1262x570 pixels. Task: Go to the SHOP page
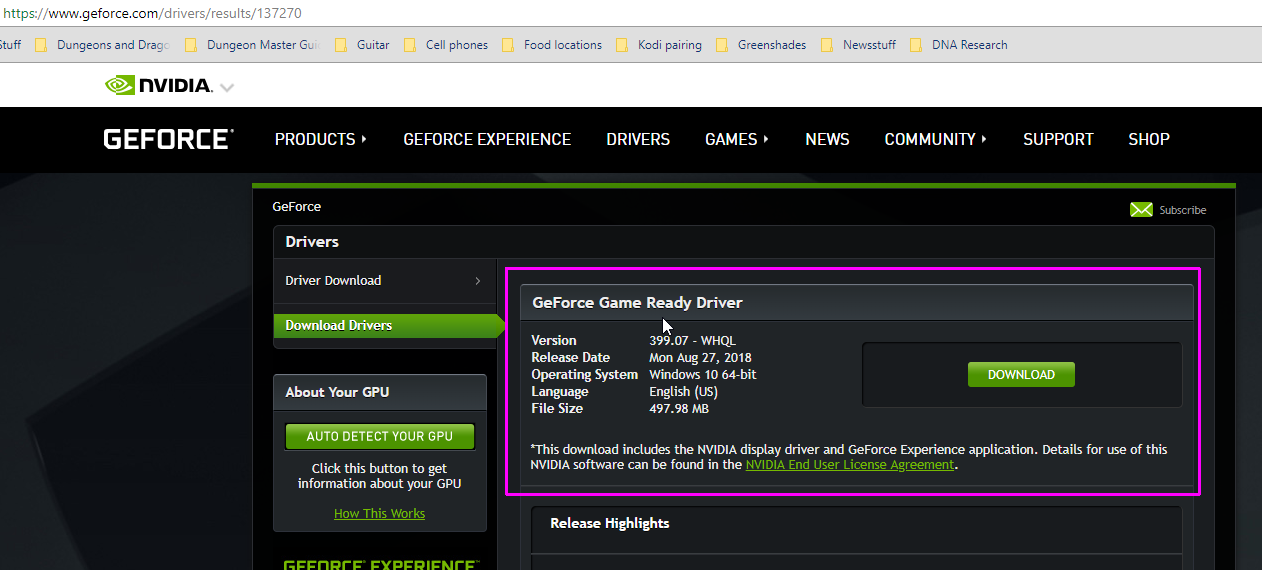click(x=1149, y=139)
